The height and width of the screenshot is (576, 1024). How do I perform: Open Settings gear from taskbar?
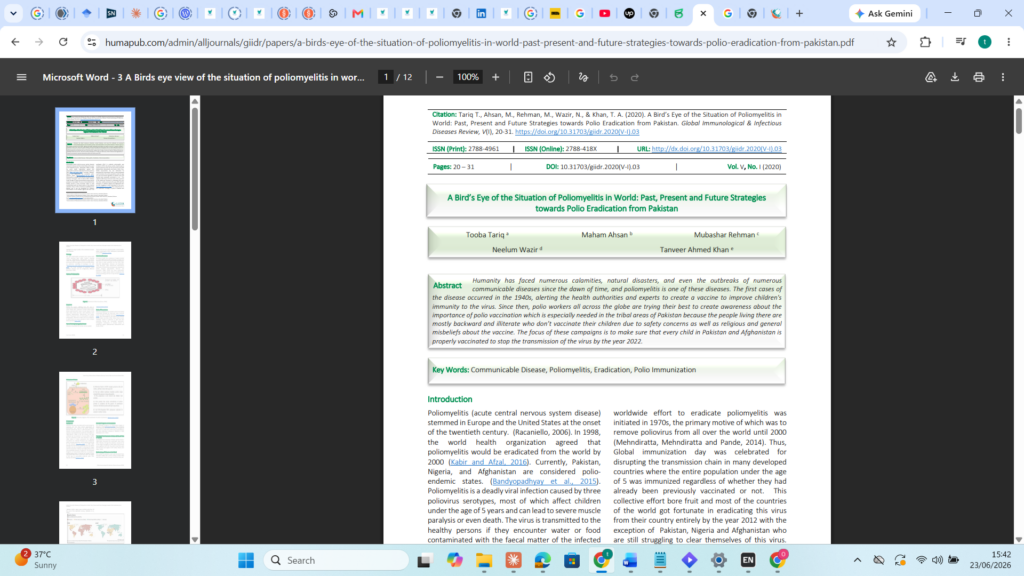click(718, 560)
